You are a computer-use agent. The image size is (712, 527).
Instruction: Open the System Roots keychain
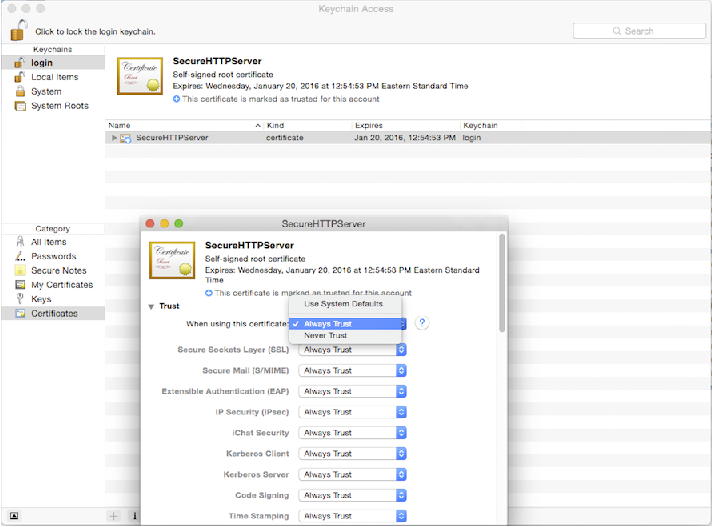[x=59, y=105]
